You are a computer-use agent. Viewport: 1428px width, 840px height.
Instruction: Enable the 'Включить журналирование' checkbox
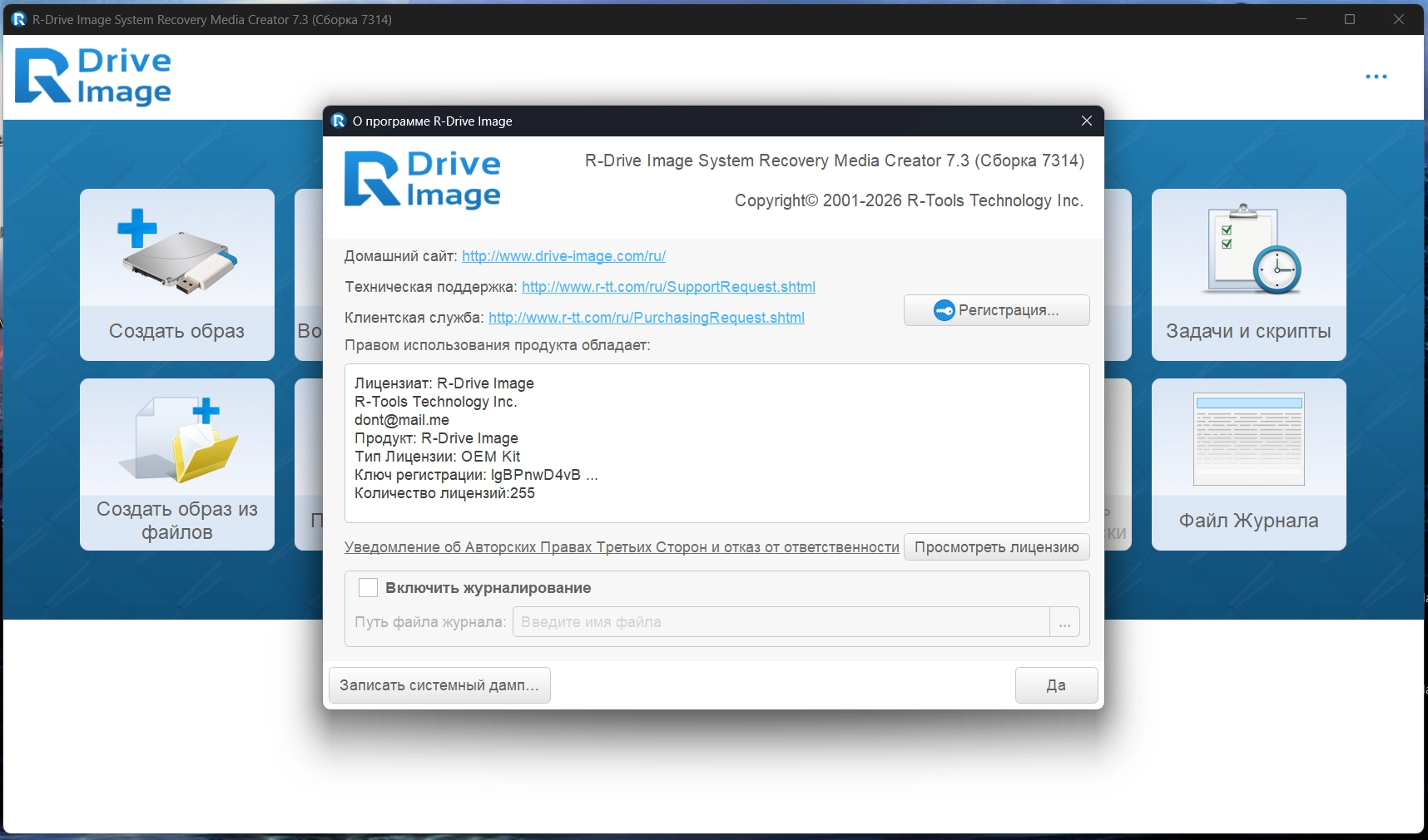click(368, 588)
